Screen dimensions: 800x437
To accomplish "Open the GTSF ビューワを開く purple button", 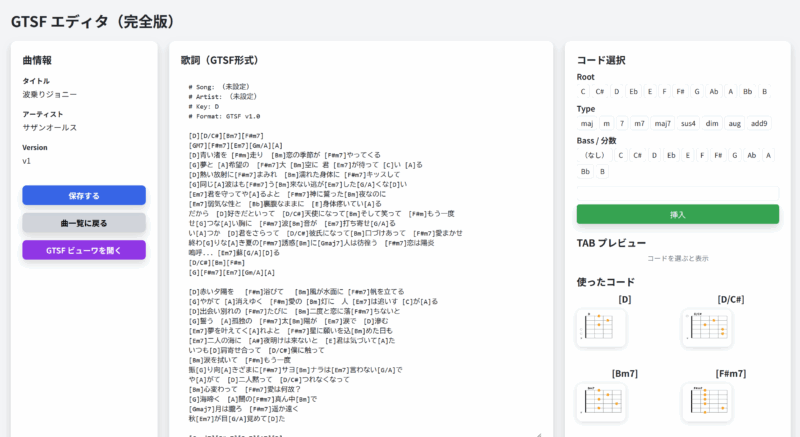I will click(x=84, y=250).
